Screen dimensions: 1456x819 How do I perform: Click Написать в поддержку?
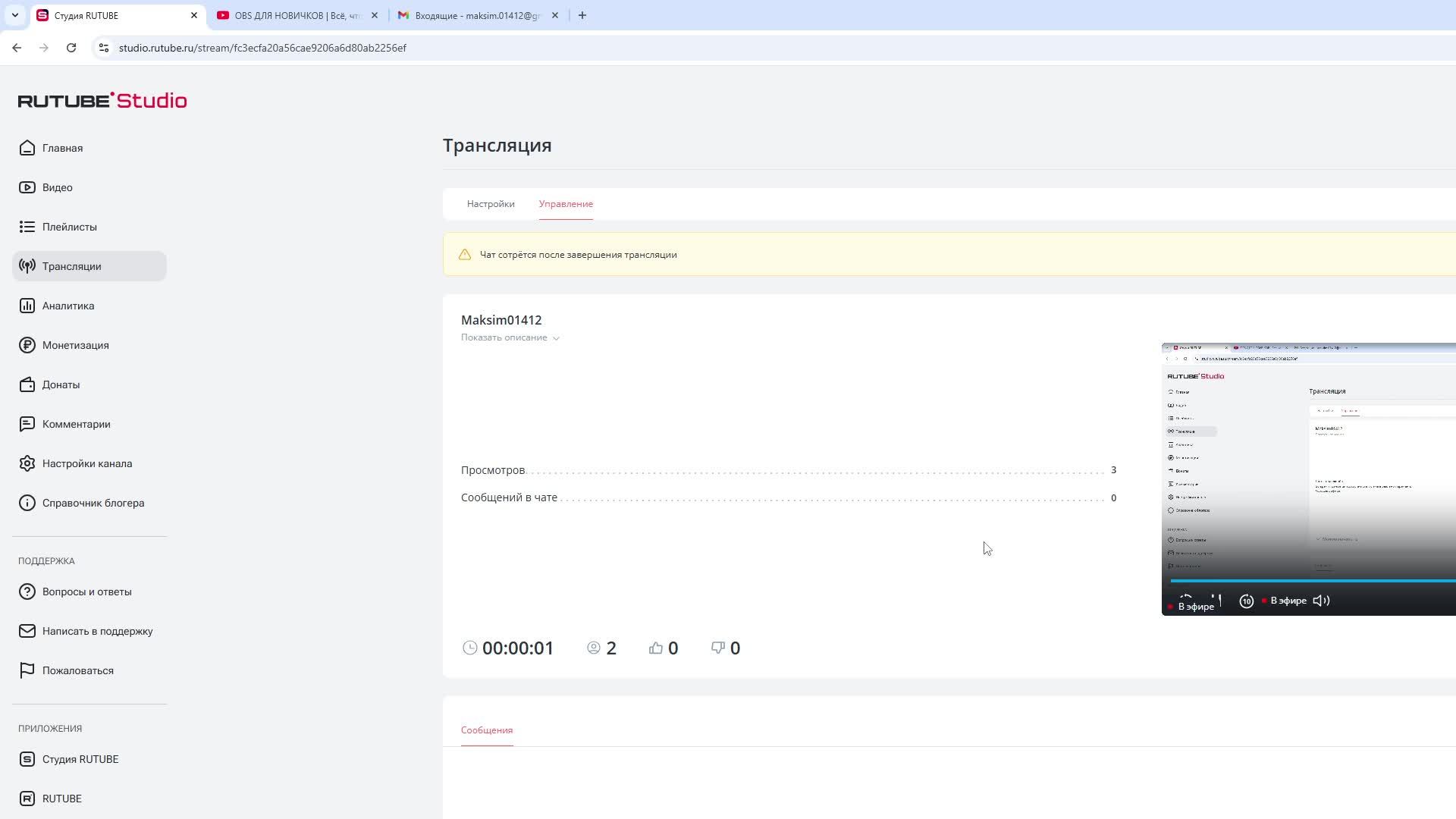(89, 631)
